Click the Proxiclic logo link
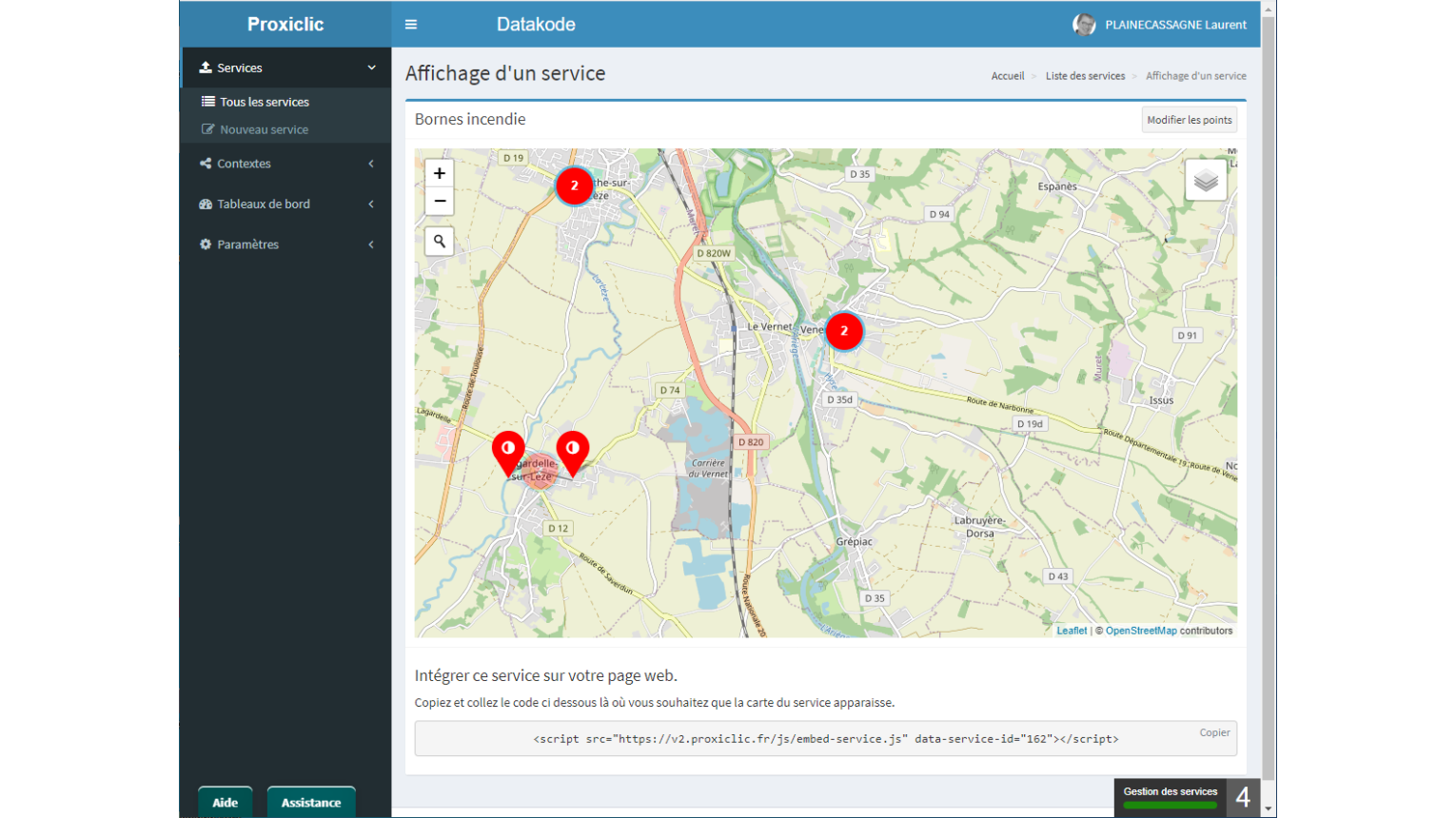The height and width of the screenshot is (818, 1456). (285, 25)
